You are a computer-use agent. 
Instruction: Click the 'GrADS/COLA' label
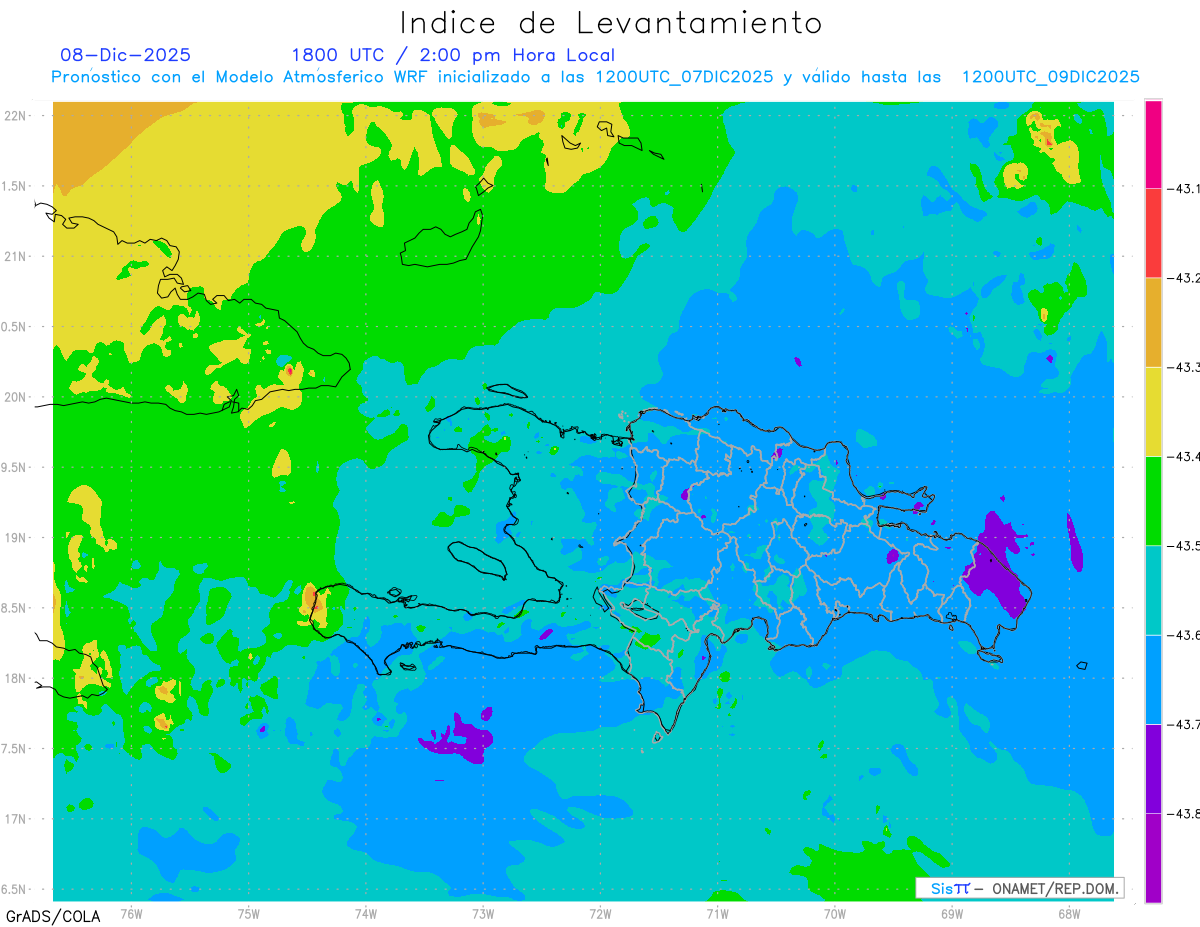click(x=53, y=916)
